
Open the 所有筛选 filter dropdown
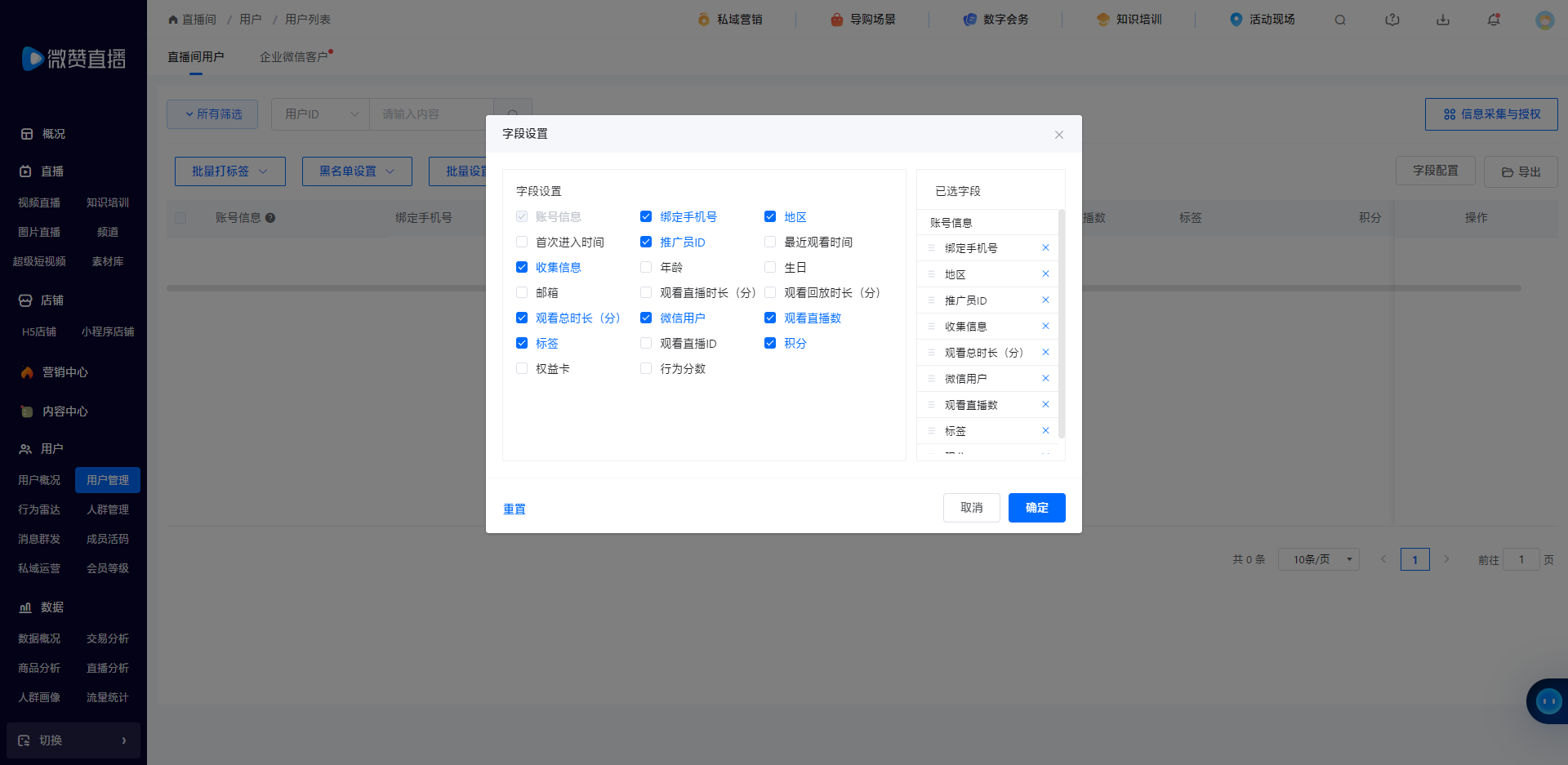(212, 114)
